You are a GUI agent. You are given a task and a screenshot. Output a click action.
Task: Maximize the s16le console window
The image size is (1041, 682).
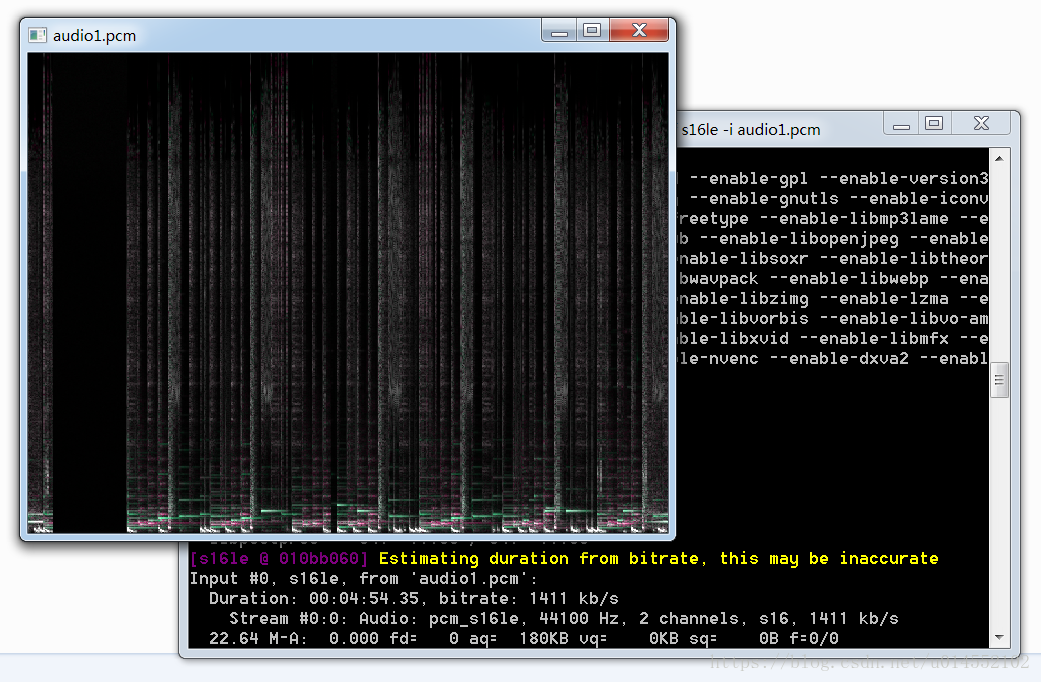(934, 124)
